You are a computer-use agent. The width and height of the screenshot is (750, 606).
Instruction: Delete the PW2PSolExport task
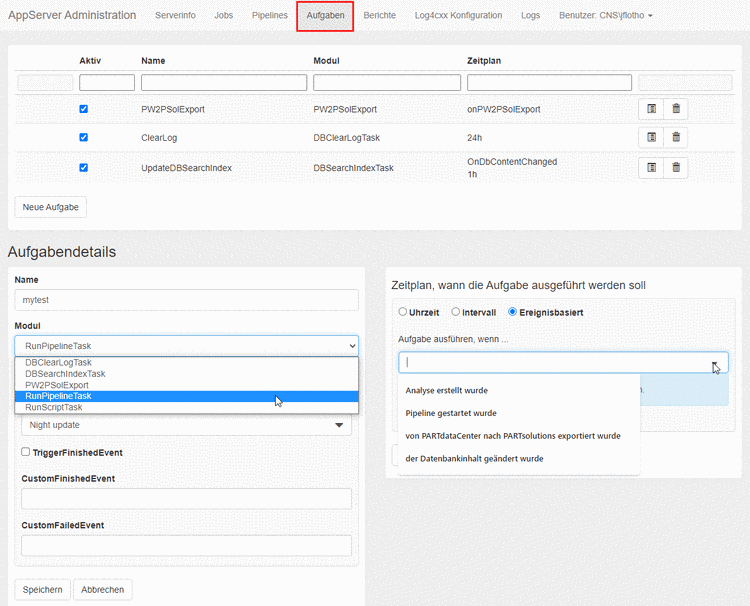click(676, 109)
